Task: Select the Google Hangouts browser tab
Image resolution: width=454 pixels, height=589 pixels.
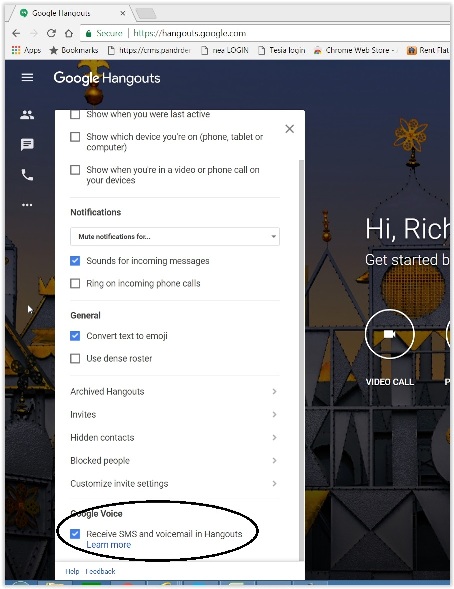Action: pyautogui.click(x=71, y=13)
